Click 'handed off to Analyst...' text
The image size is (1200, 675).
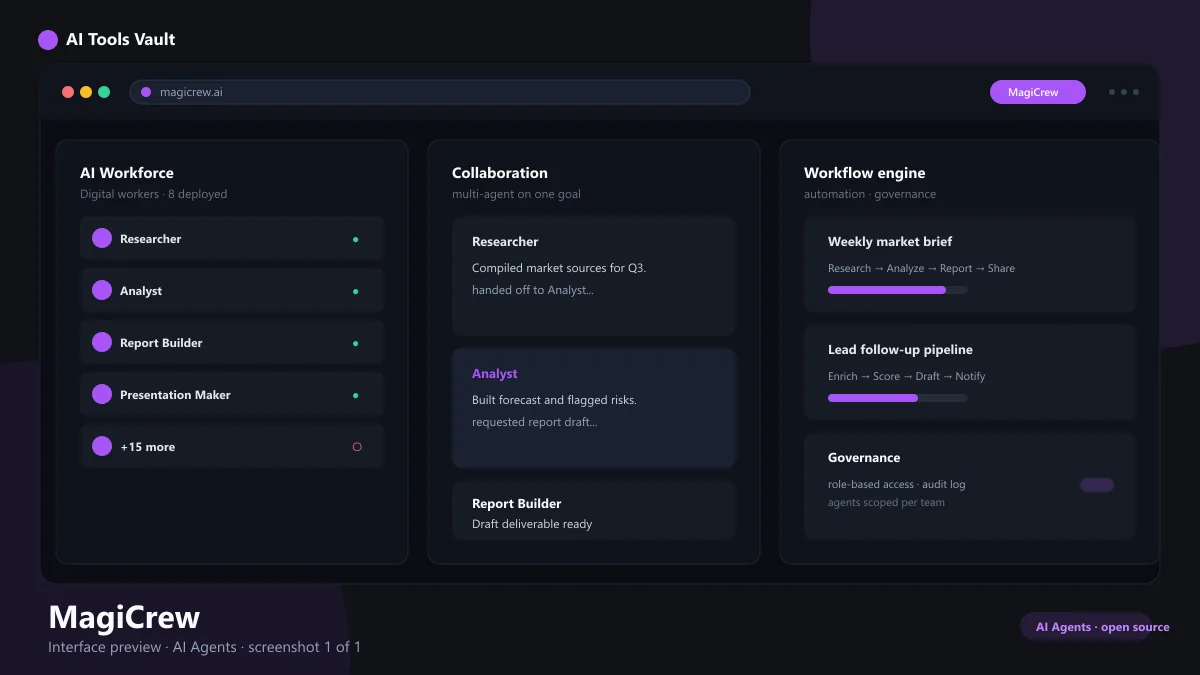click(x=533, y=290)
